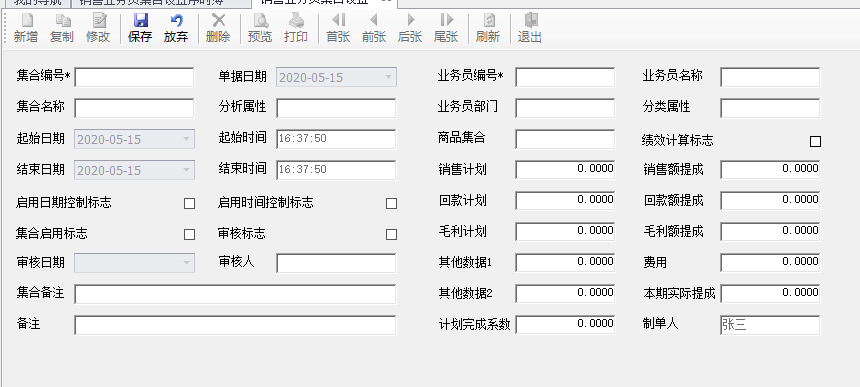
Task: Focus the 审核人 input field
Action: point(336,263)
